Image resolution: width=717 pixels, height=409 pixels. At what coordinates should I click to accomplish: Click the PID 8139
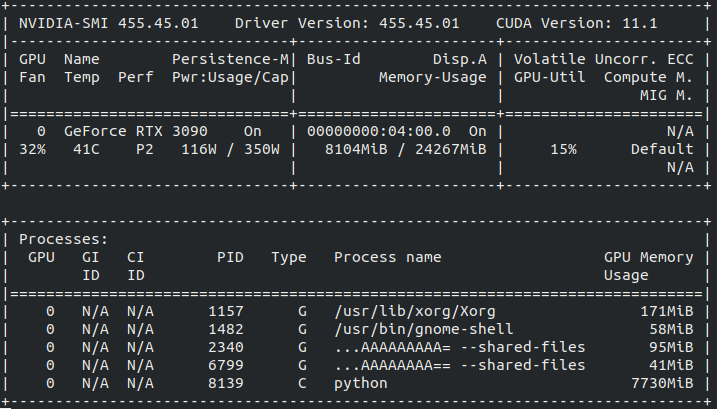click(x=226, y=383)
